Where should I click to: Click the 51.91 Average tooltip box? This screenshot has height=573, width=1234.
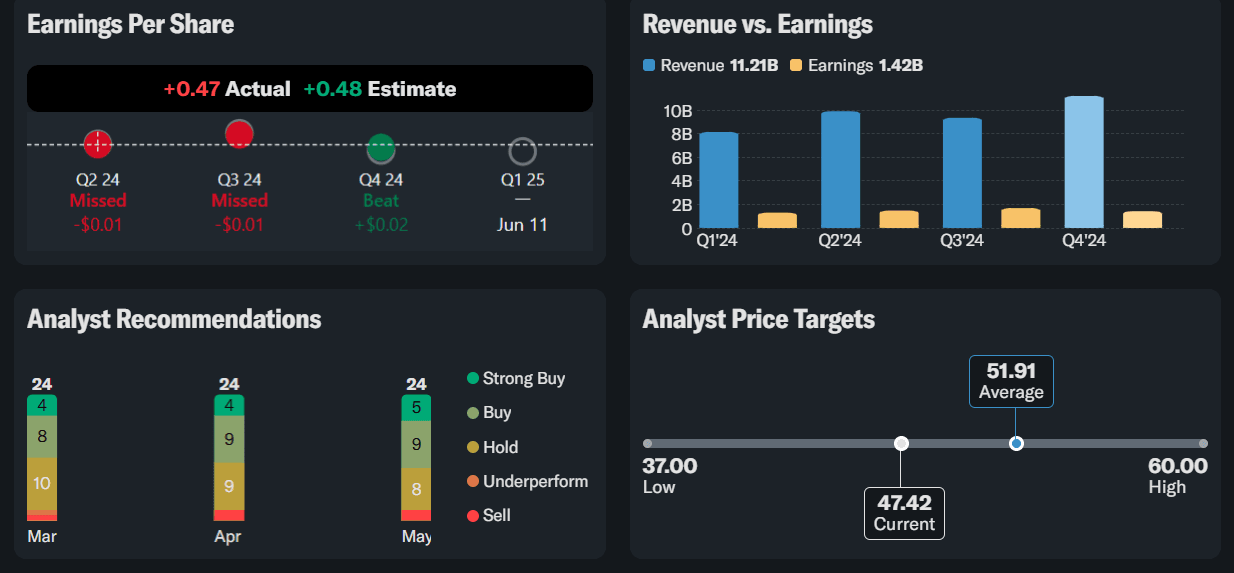pyautogui.click(x=1011, y=381)
